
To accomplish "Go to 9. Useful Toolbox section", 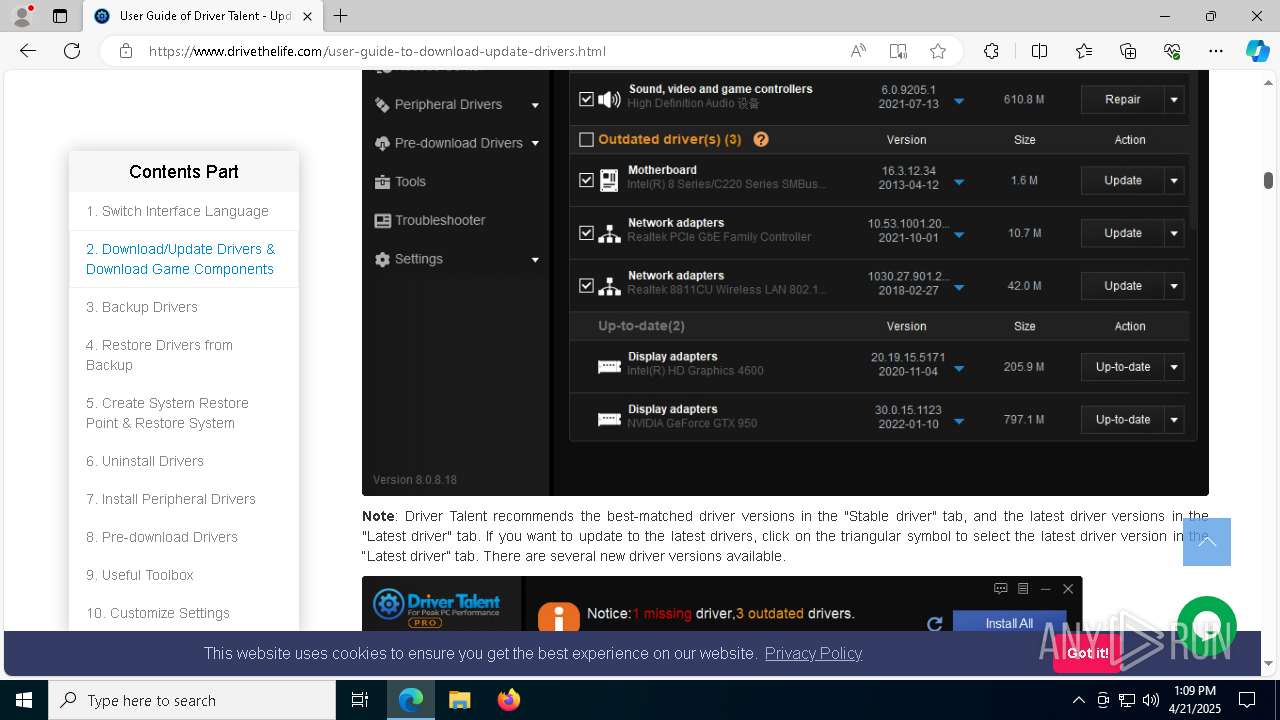I will click(x=140, y=575).
